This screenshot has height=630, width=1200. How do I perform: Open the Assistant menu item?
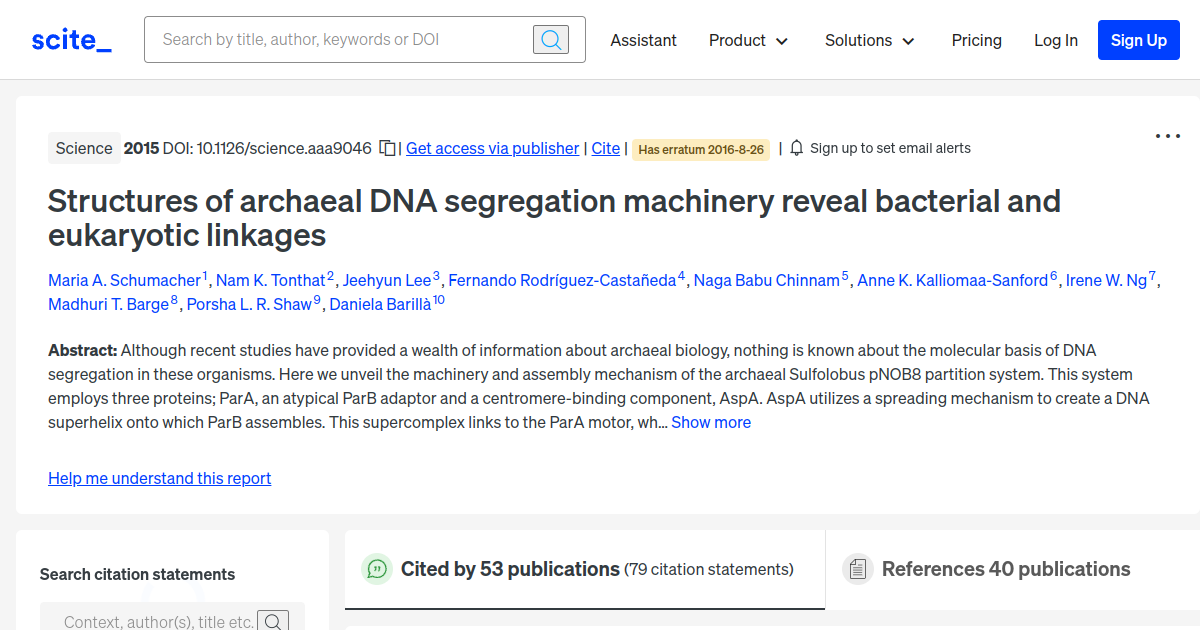pos(643,40)
